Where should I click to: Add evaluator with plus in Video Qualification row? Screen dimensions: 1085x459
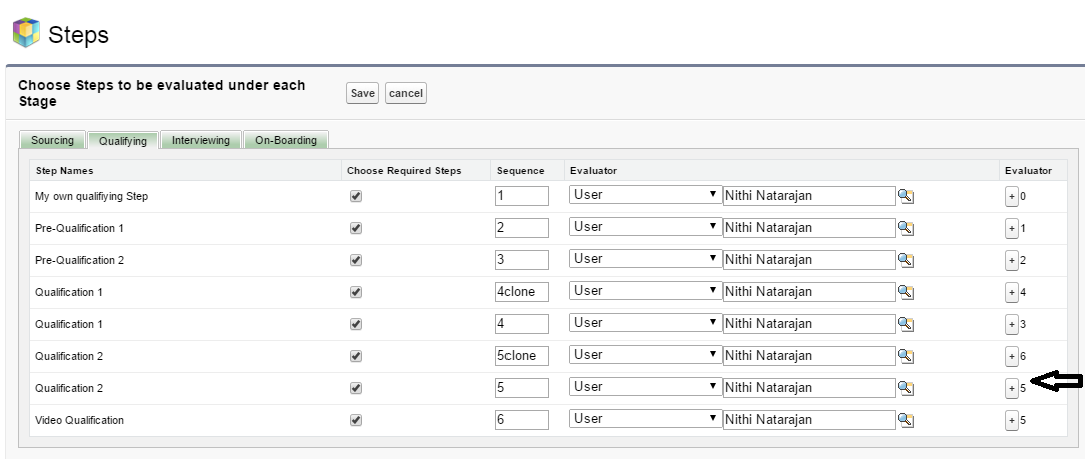[x=1011, y=421]
